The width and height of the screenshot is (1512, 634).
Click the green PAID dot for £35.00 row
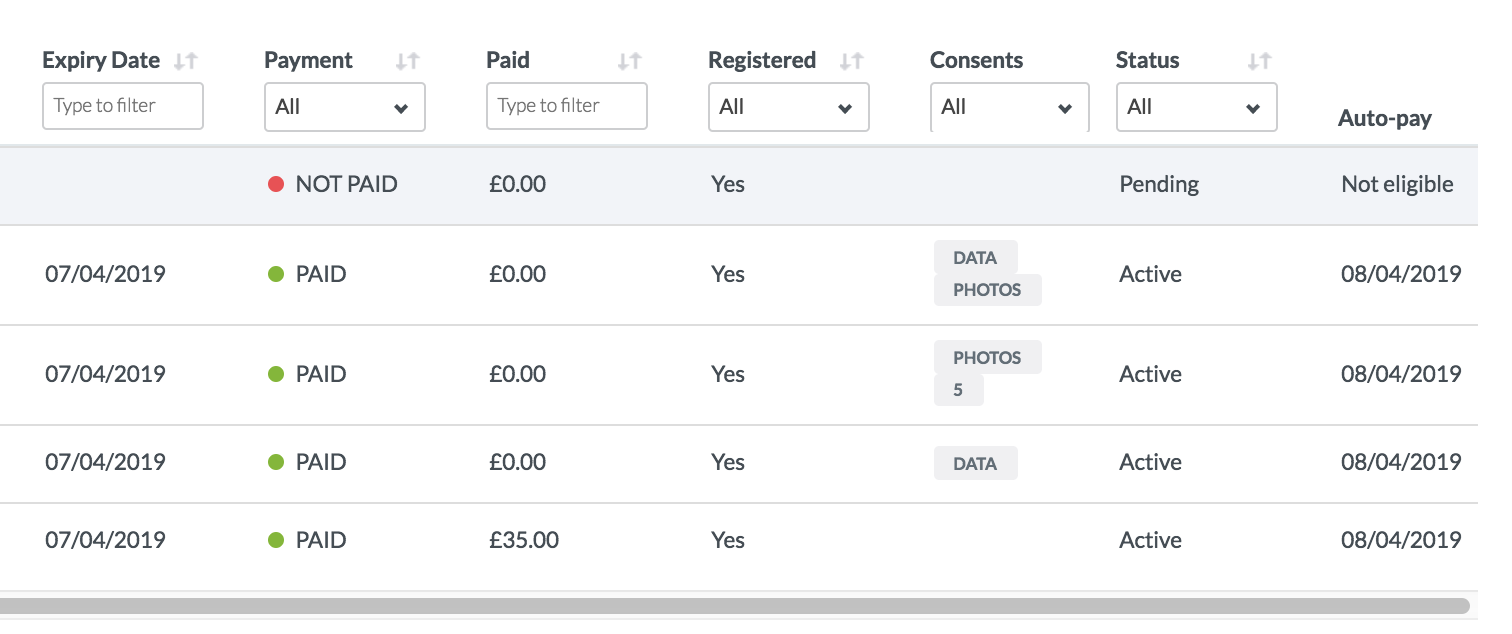pos(277,541)
